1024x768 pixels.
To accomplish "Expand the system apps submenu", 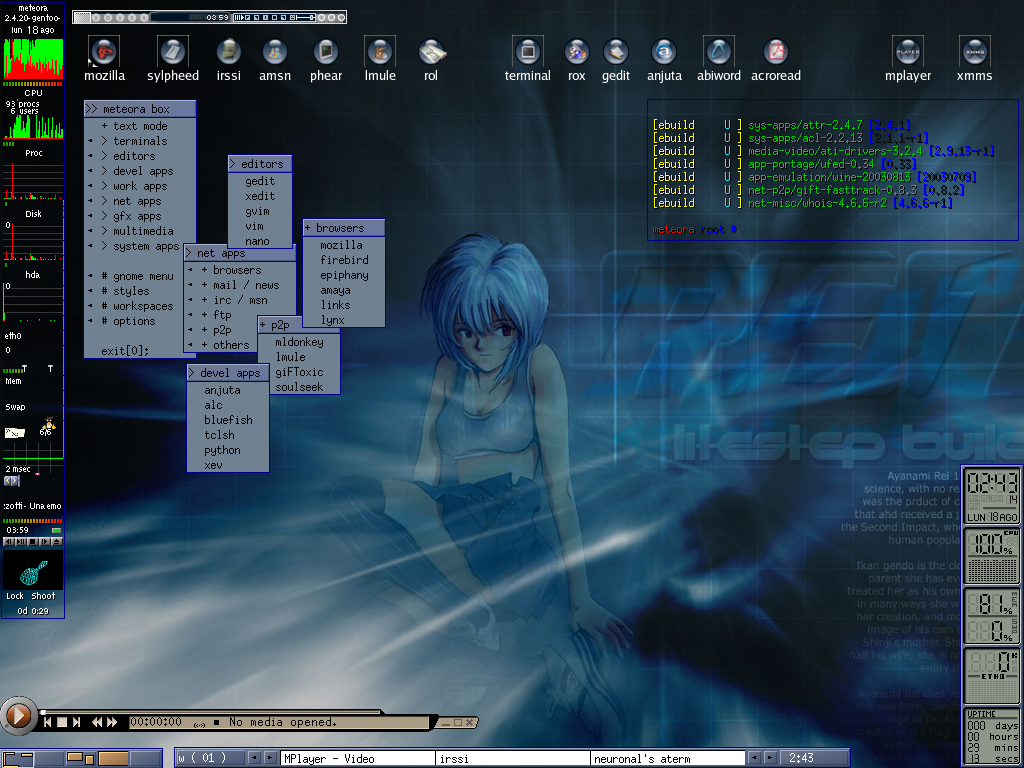I will [x=140, y=246].
